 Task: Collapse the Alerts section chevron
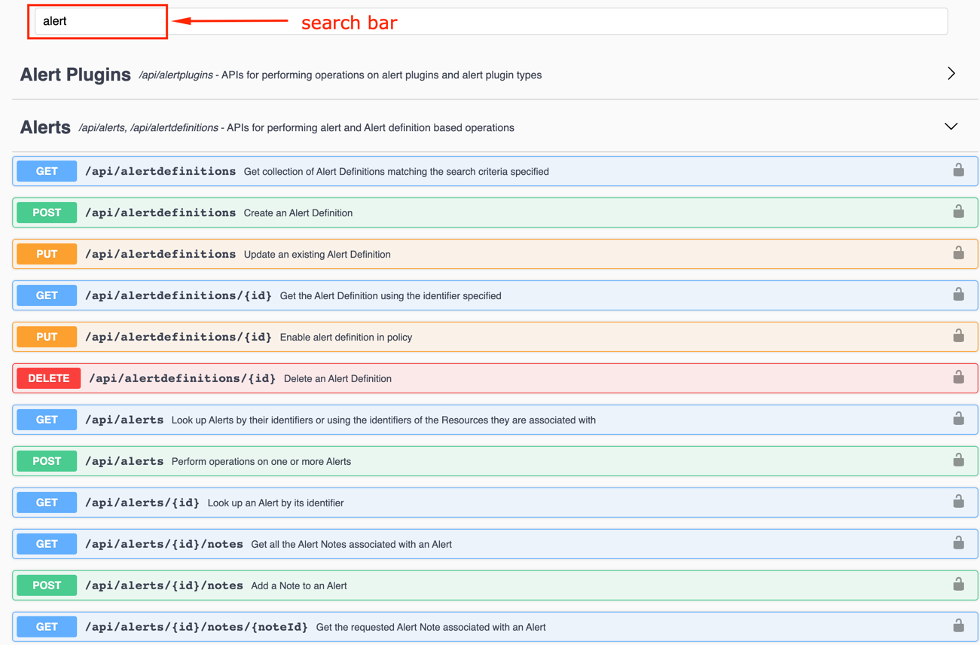[x=951, y=127]
